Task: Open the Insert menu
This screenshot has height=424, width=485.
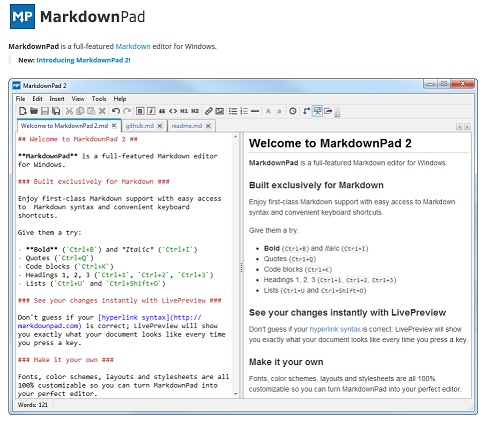Action: point(57,99)
